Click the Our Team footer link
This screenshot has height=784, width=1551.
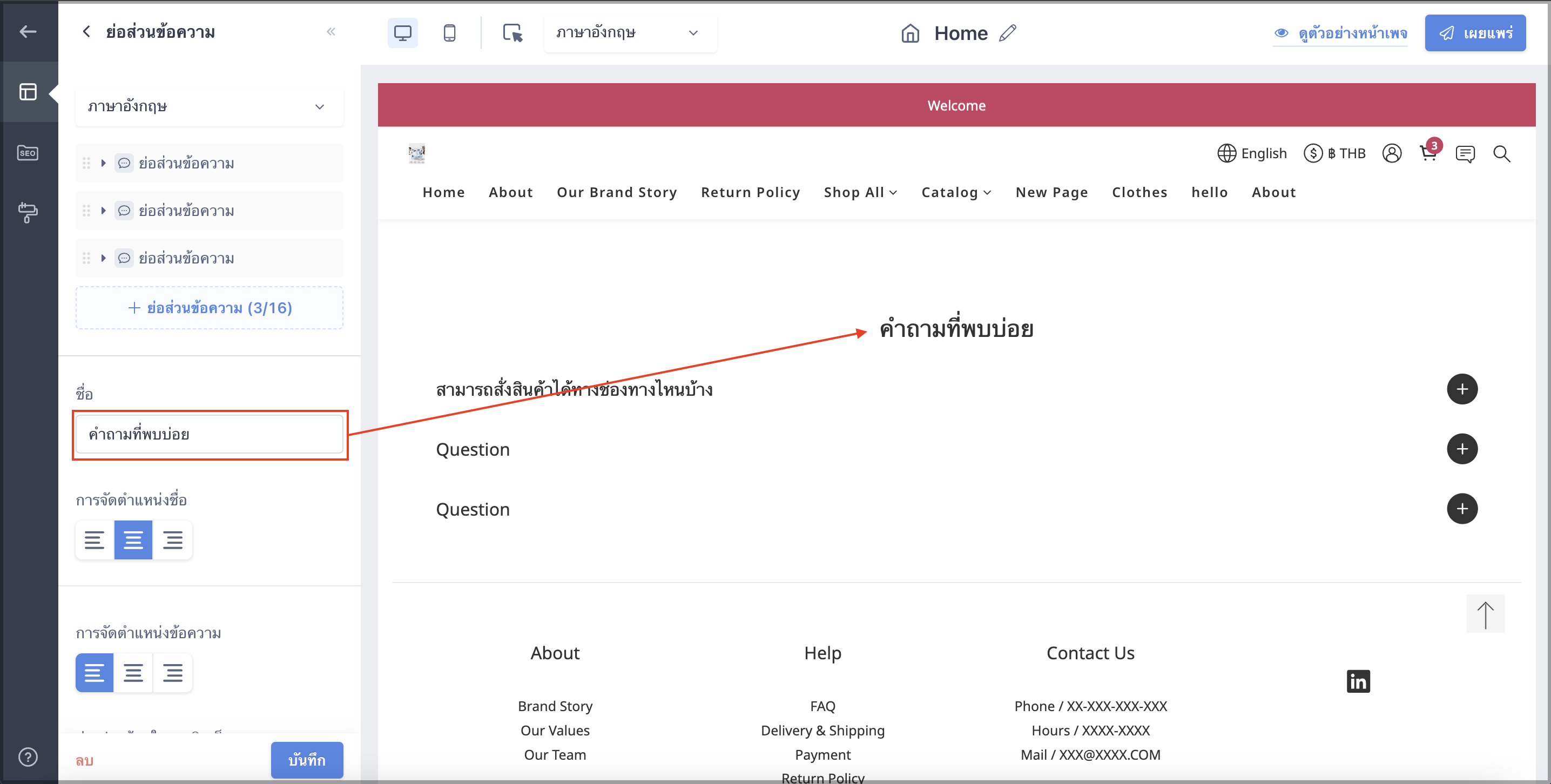click(555, 754)
